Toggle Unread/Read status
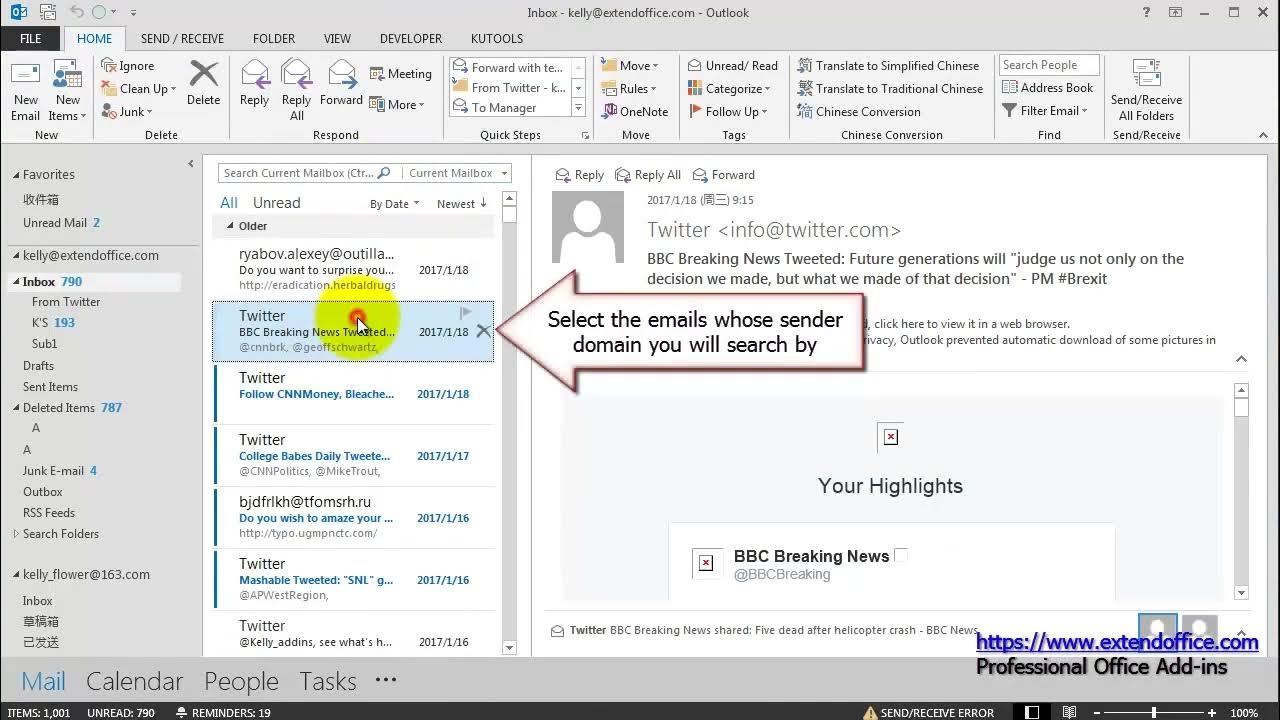 pyautogui.click(x=732, y=66)
